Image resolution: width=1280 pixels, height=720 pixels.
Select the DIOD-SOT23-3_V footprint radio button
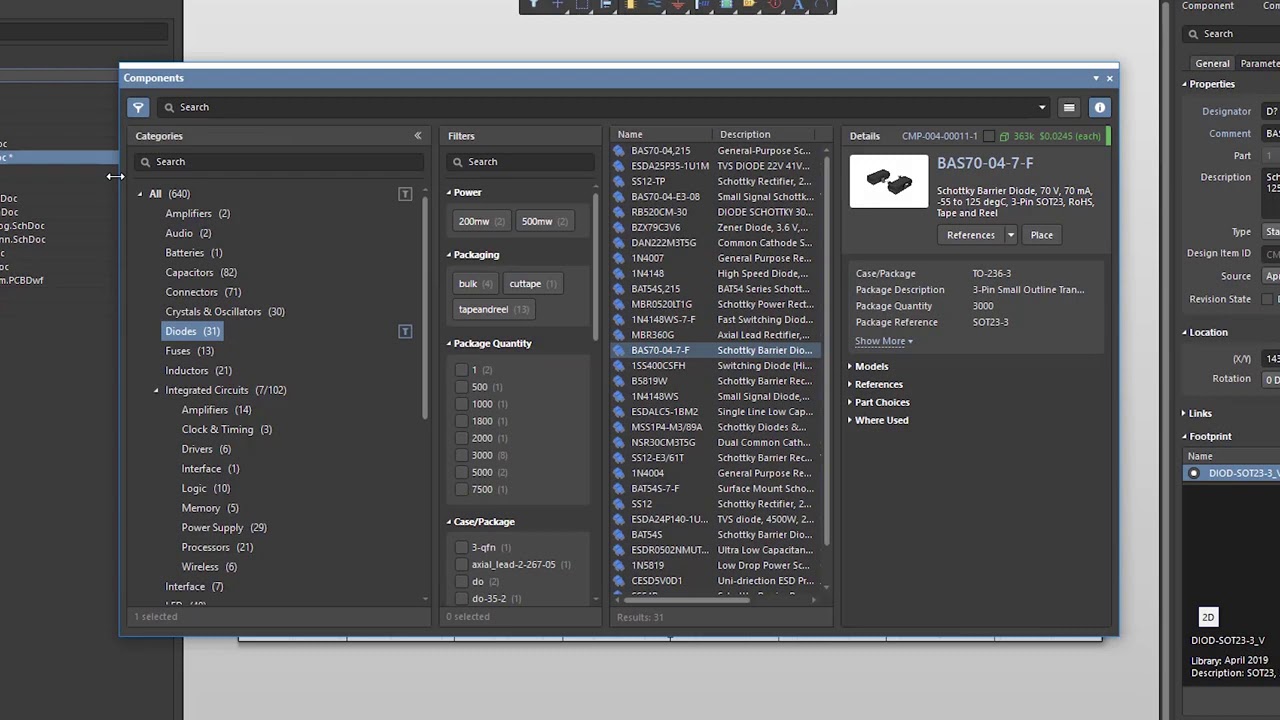click(1193, 473)
